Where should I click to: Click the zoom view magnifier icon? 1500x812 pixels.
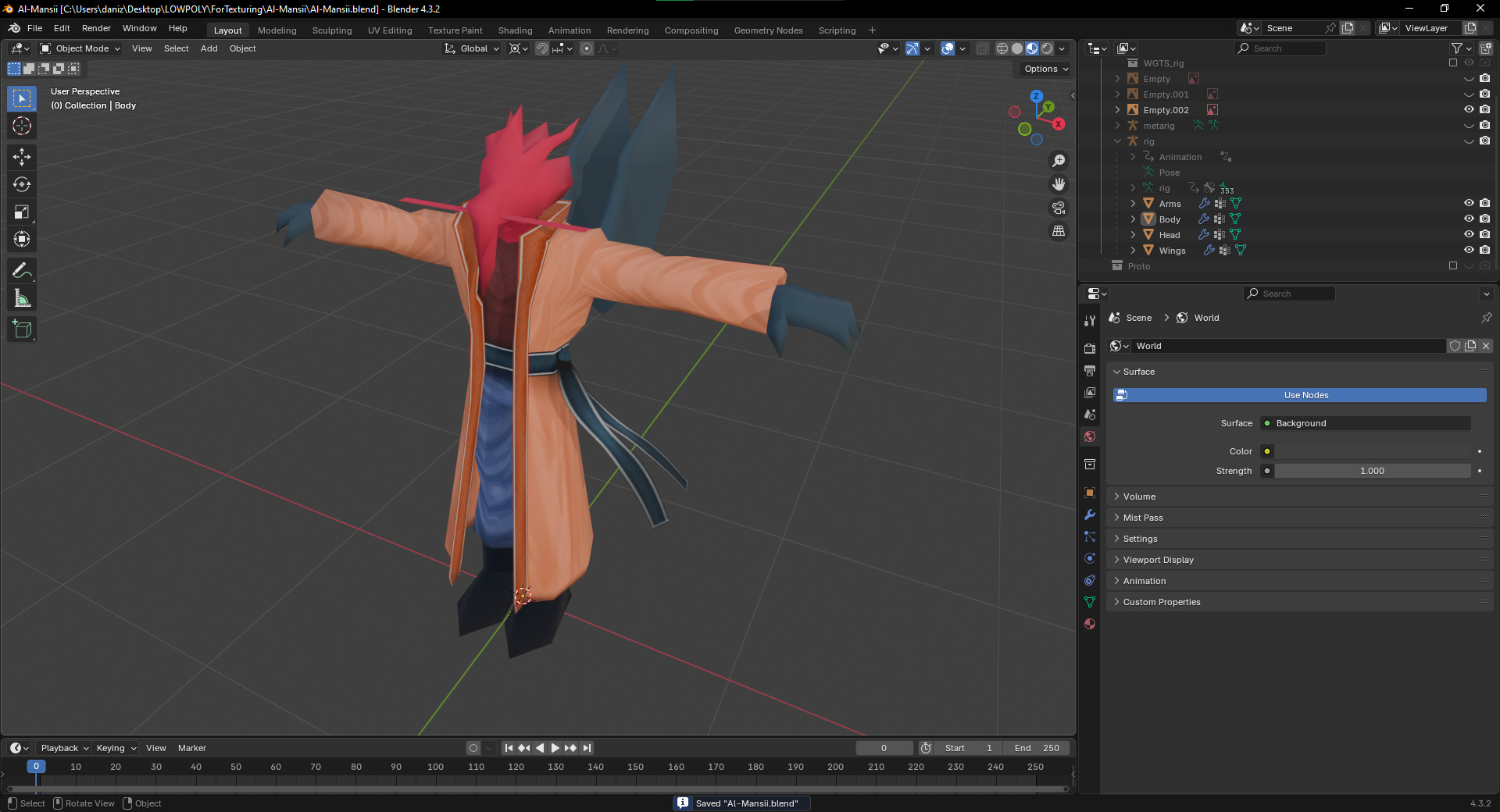1059,161
